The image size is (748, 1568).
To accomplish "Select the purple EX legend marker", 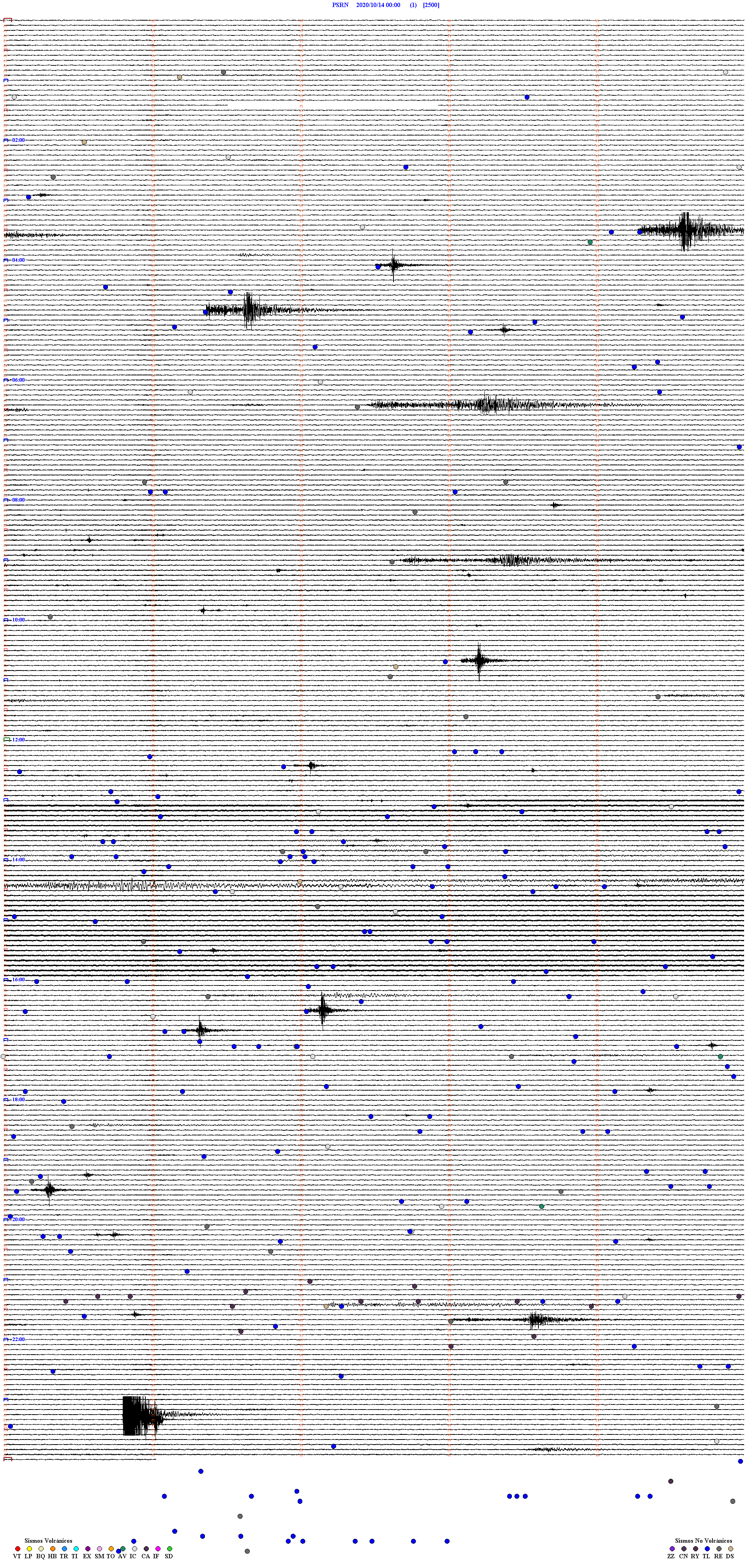I will pos(88,1549).
